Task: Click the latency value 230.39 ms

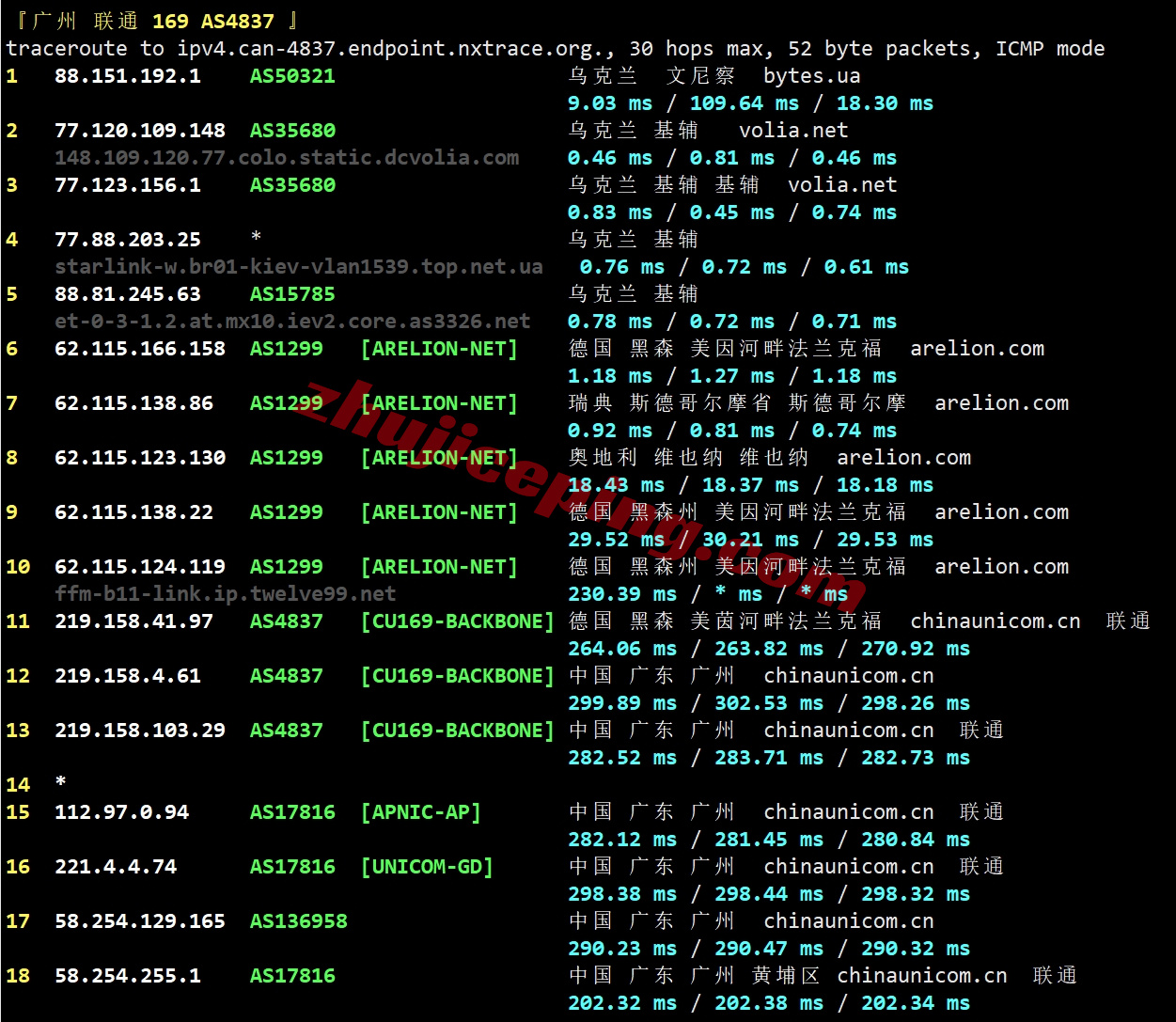Action: point(622,594)
